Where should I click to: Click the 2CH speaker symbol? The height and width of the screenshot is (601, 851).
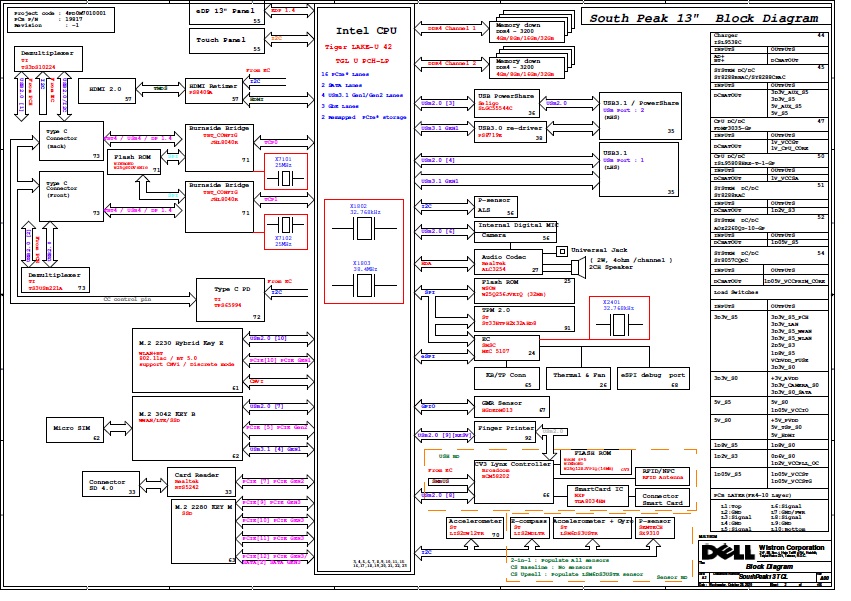(x=577, y=266)
